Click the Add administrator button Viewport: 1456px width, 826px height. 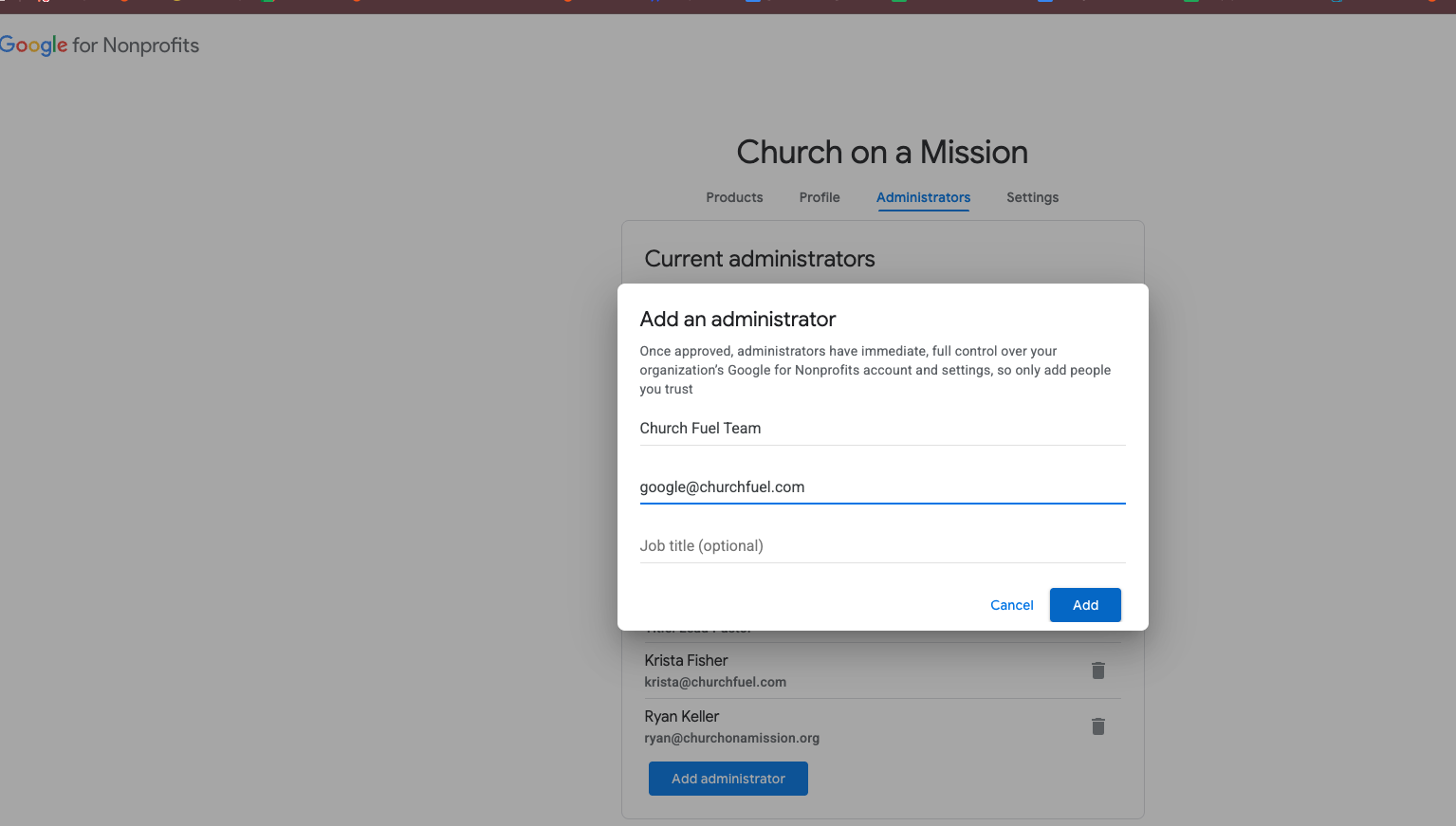pos(728,779)
